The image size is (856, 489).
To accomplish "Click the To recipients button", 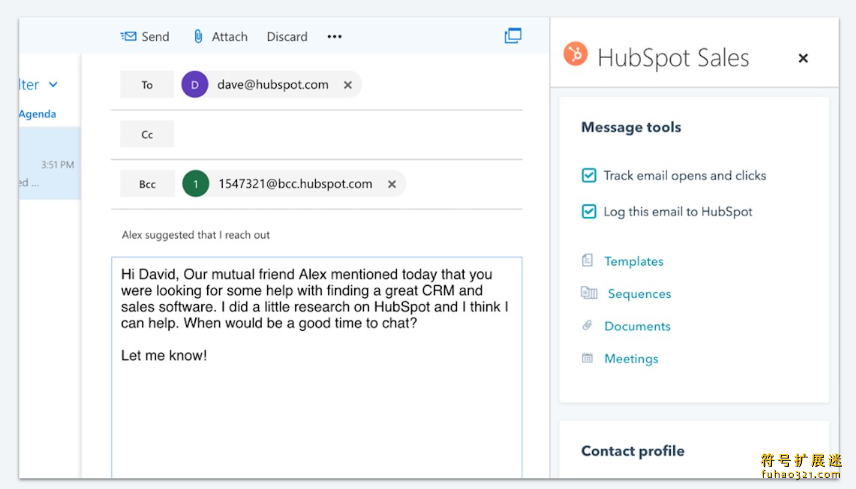I will tap(147, 85).
